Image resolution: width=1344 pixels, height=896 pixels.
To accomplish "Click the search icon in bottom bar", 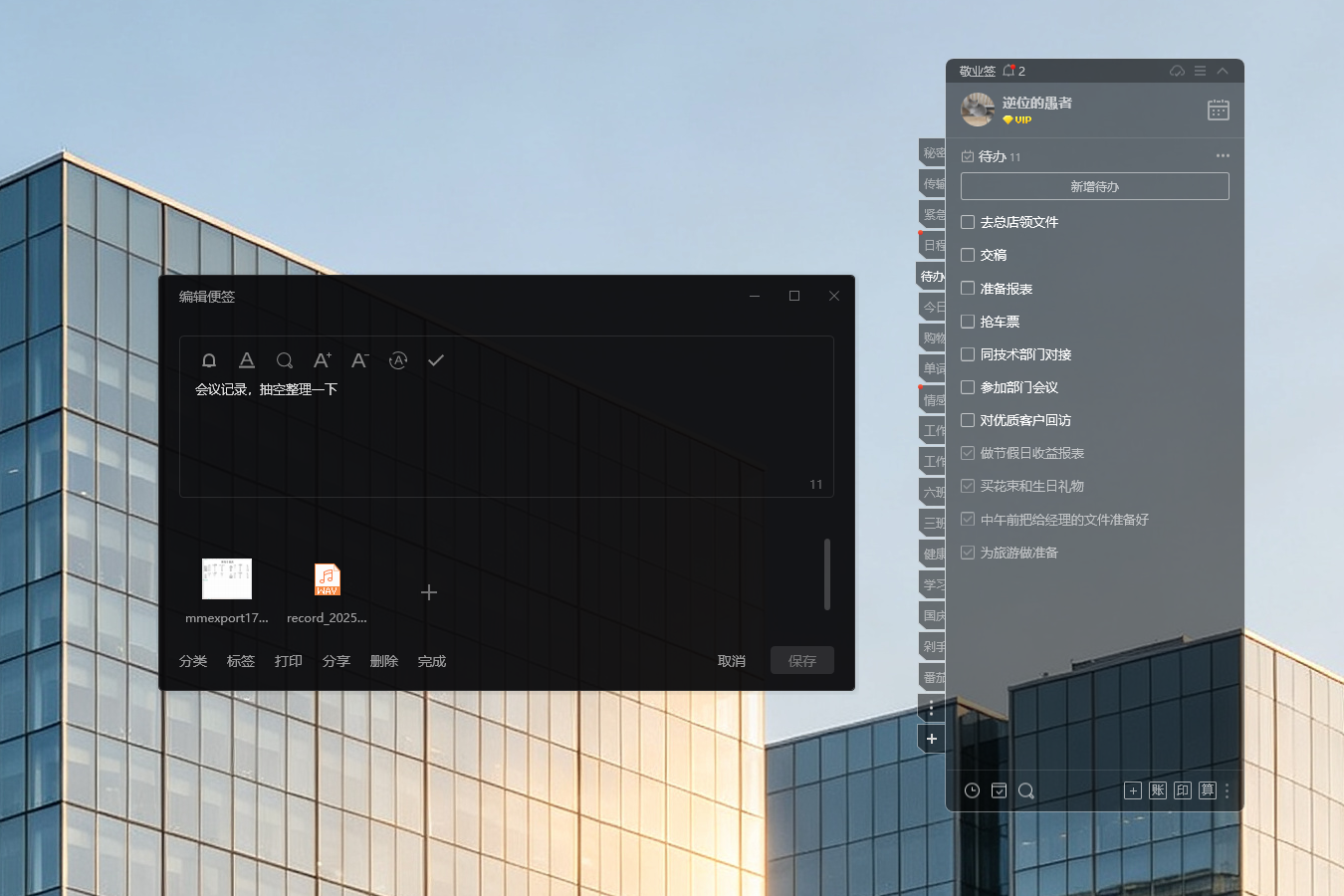I will point(1026,790).
